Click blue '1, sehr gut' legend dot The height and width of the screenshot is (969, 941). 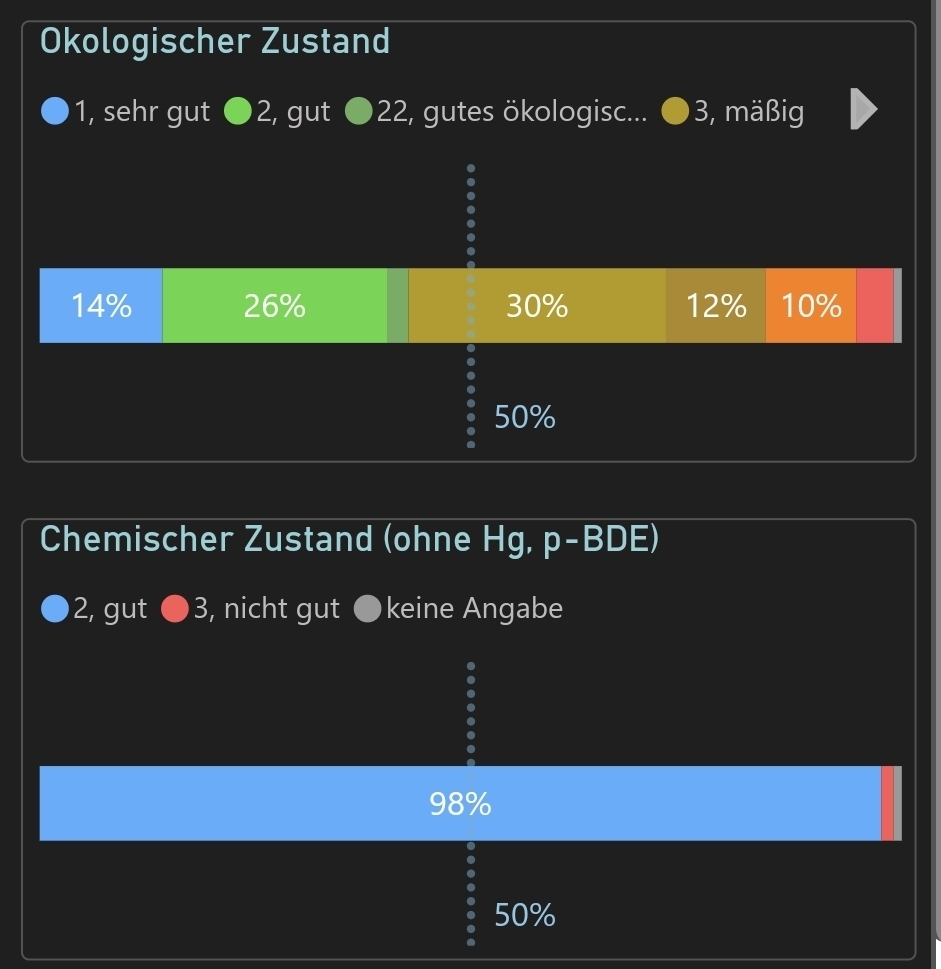55,111
